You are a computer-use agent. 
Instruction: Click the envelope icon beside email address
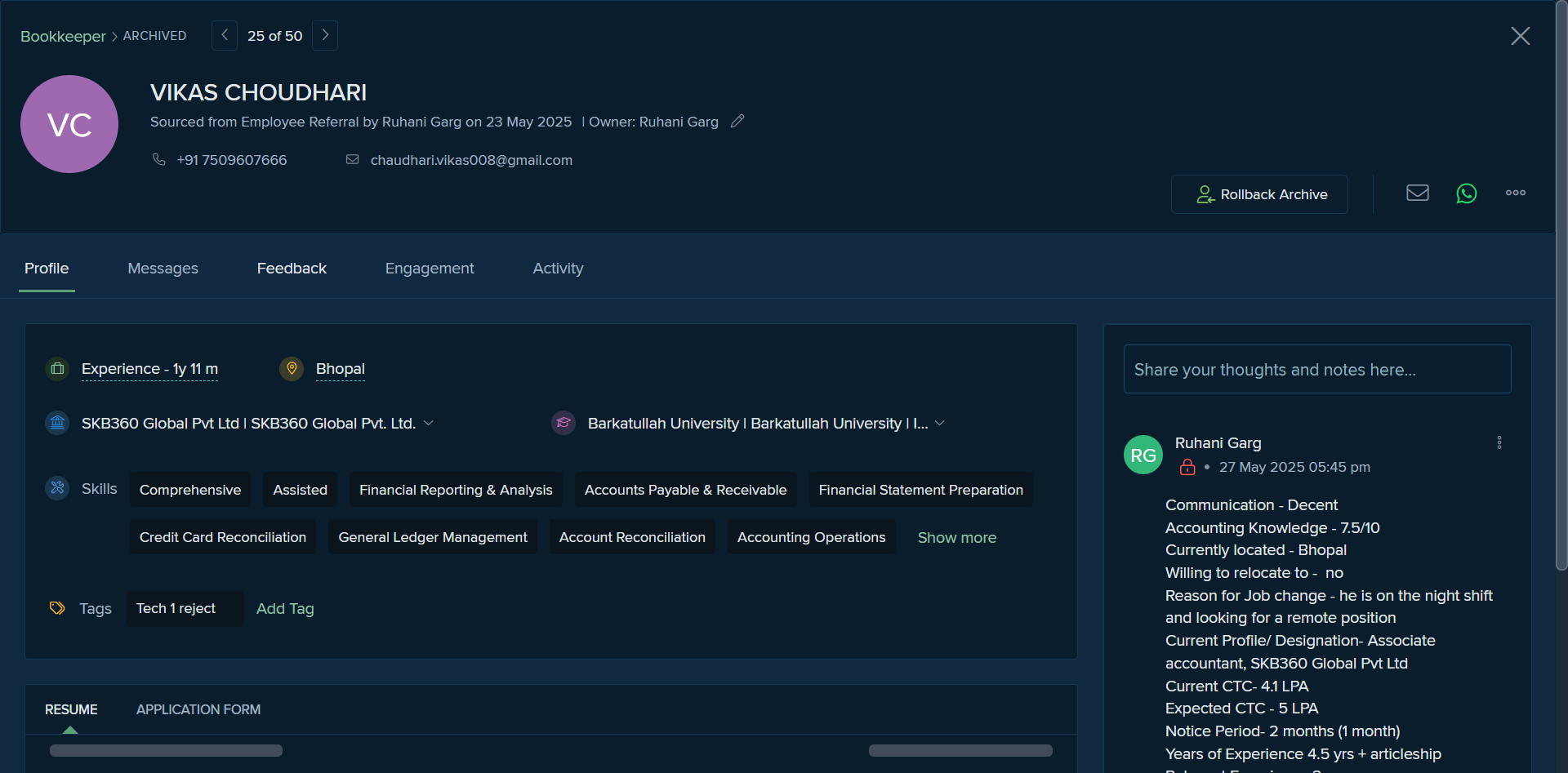tap(353, 159)
